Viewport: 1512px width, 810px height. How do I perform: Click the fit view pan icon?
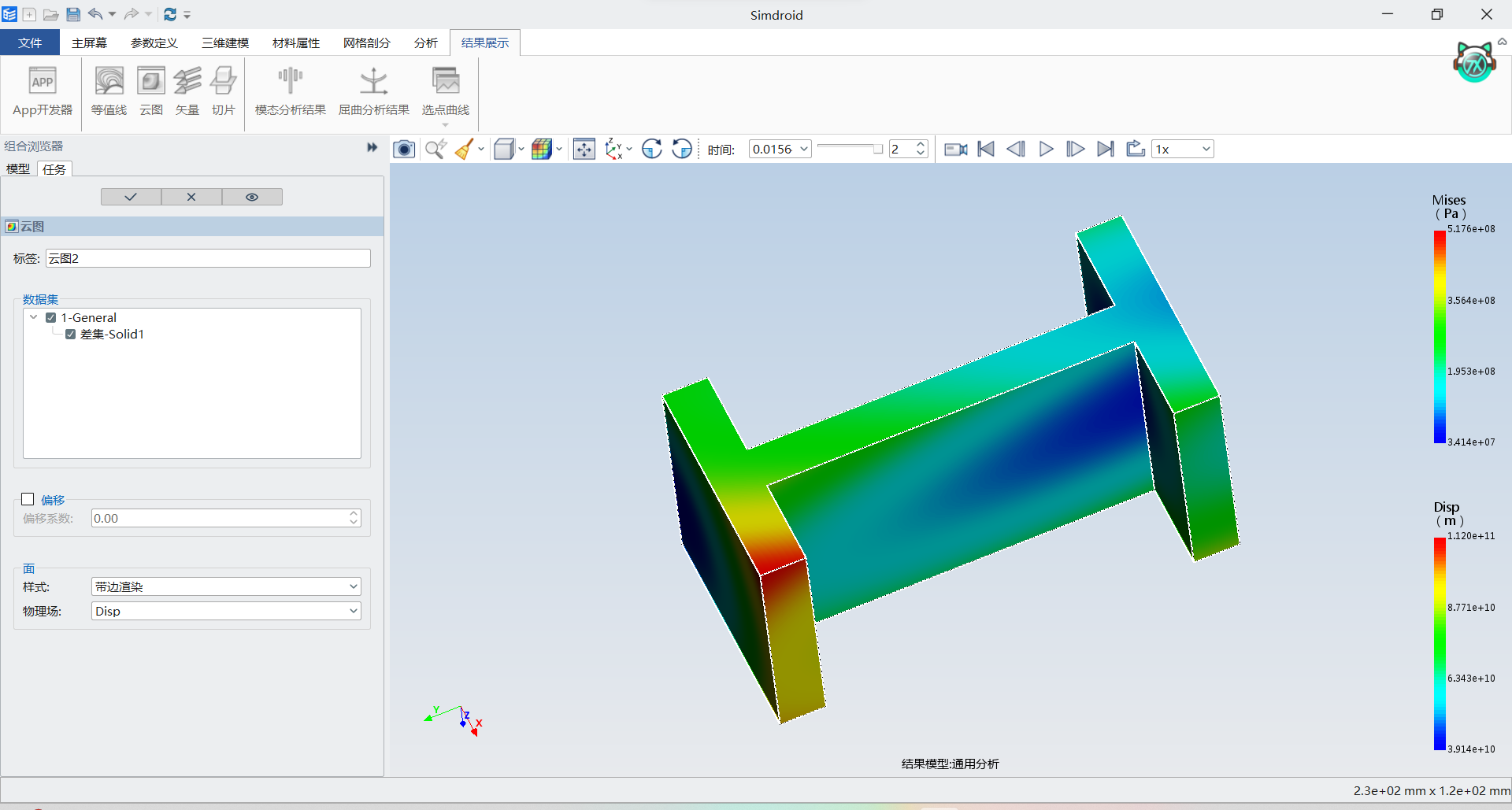click(x=584, y=149)
